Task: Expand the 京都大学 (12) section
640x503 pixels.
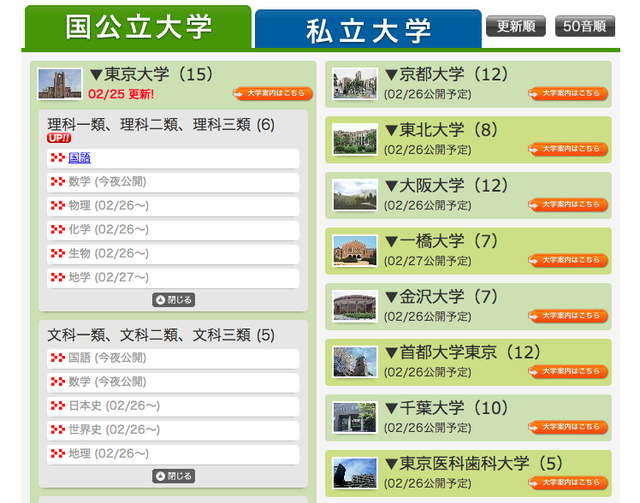Action: tap(446, 74)
